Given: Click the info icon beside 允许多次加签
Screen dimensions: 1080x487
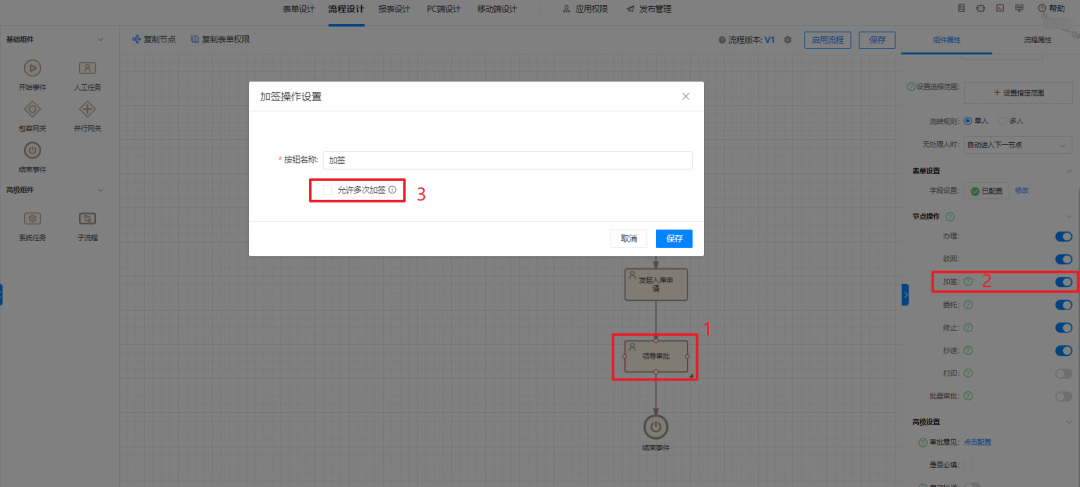Looking at the screenshot, I should 392,190.
